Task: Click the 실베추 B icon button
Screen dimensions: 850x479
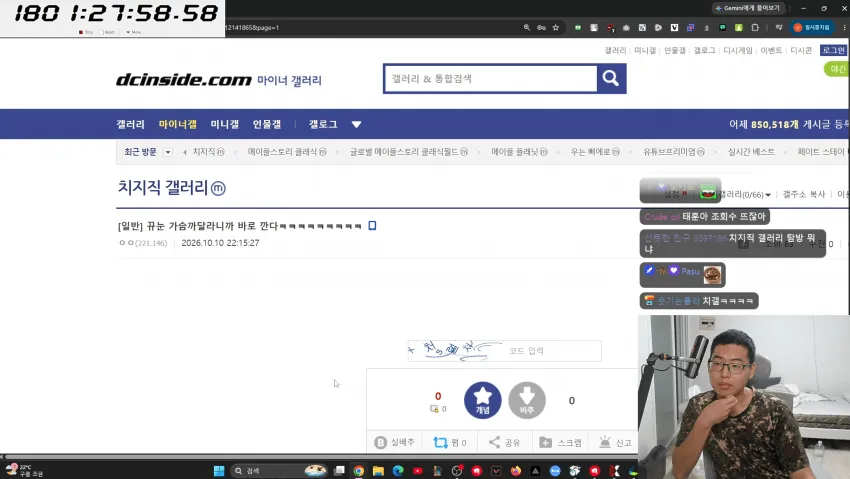Action: [x=381, y=443]
